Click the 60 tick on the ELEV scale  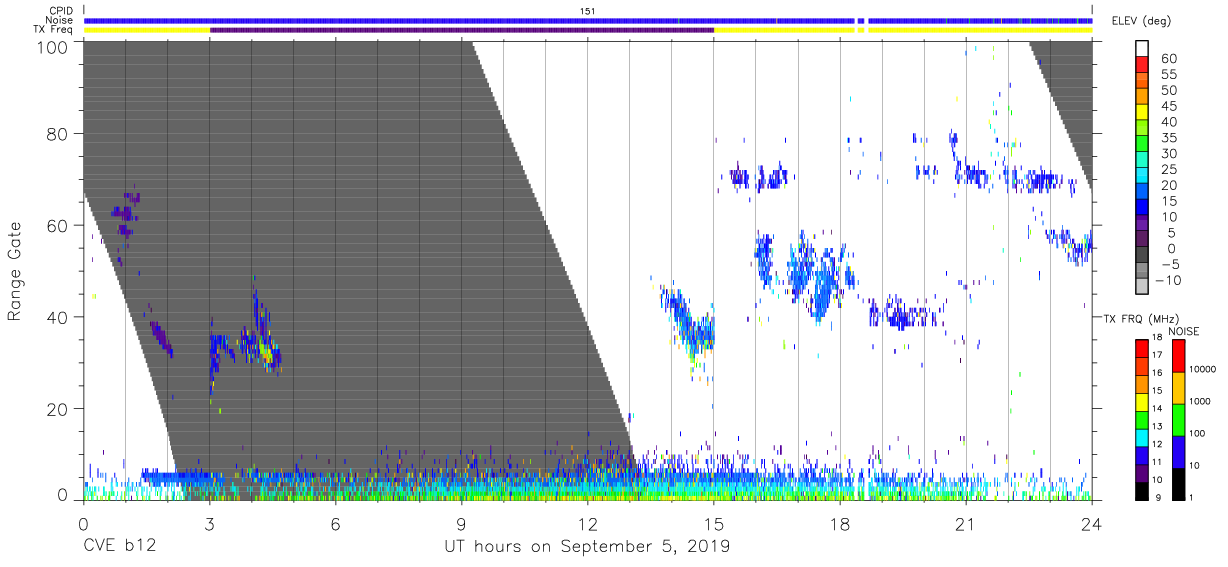(1168, 58)
